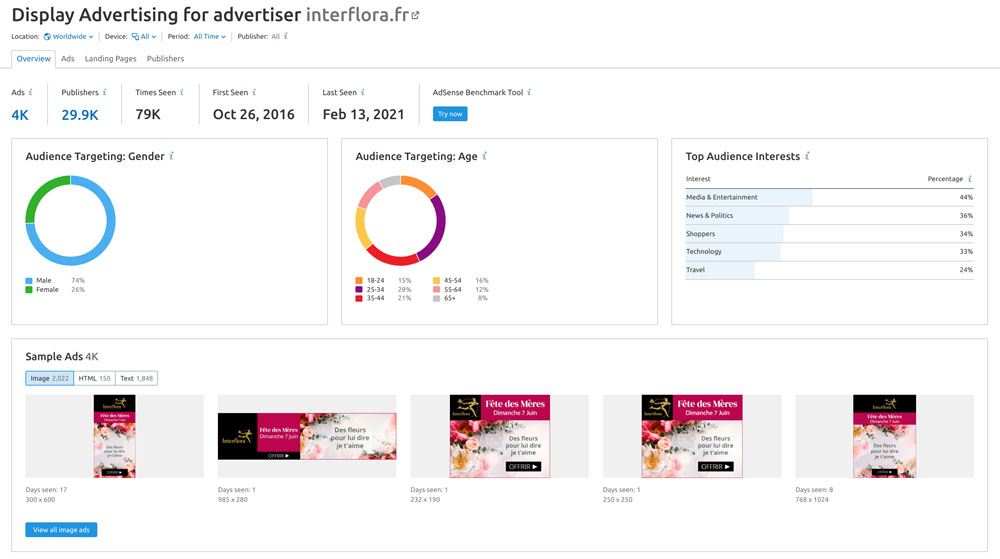Click the yellow 45-54 legend swatch
1000x559 pixels.
pyautogui.click(x=436, y=280)
